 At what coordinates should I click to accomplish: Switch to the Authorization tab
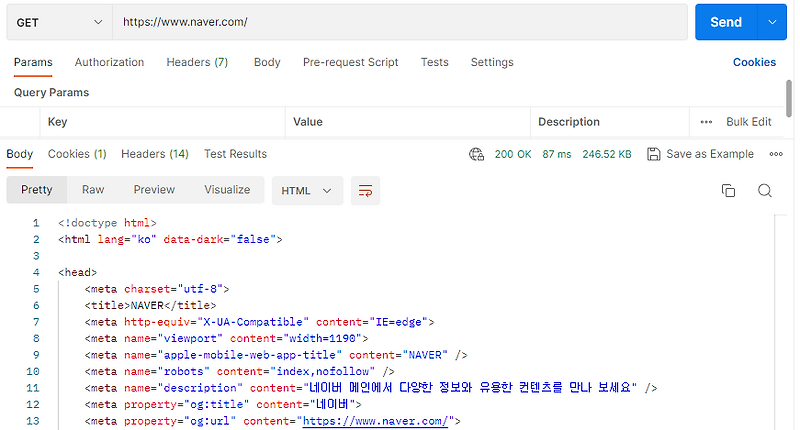[x=109, y=62]
